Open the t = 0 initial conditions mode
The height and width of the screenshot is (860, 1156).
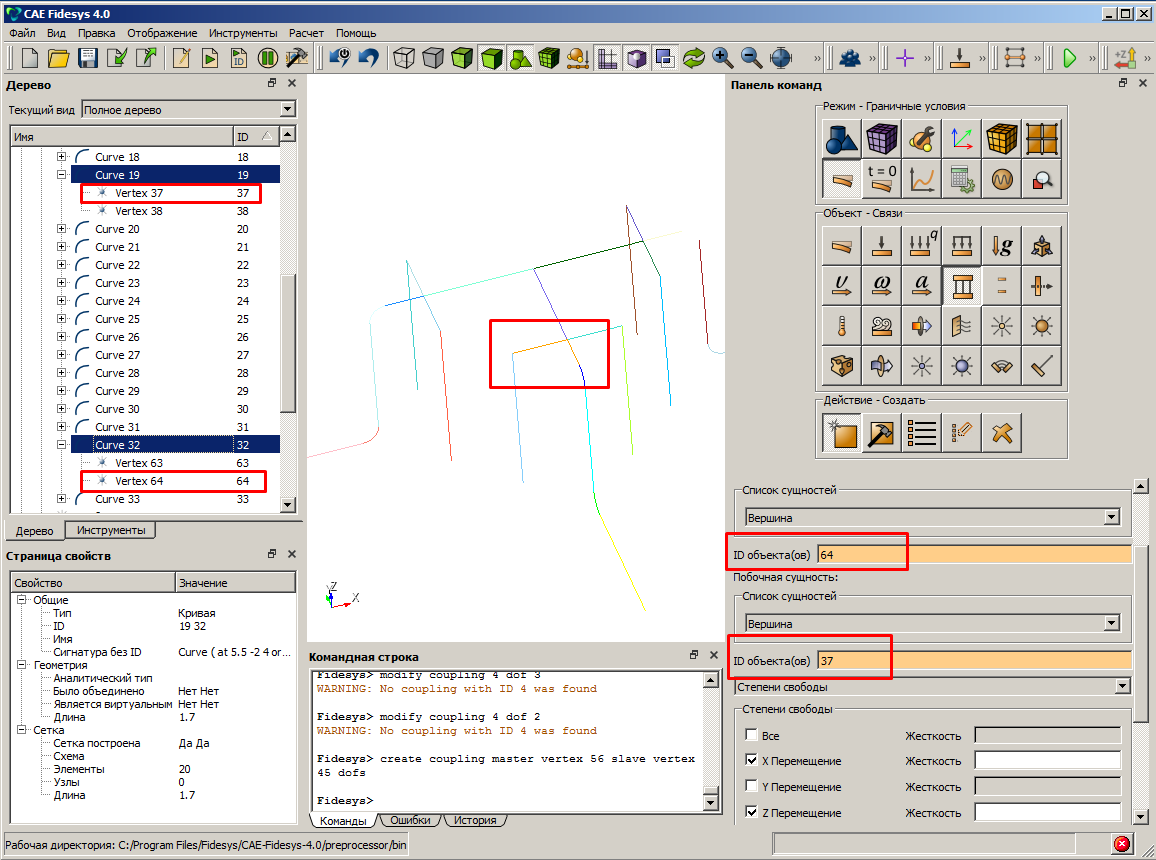tap(882, 178)
